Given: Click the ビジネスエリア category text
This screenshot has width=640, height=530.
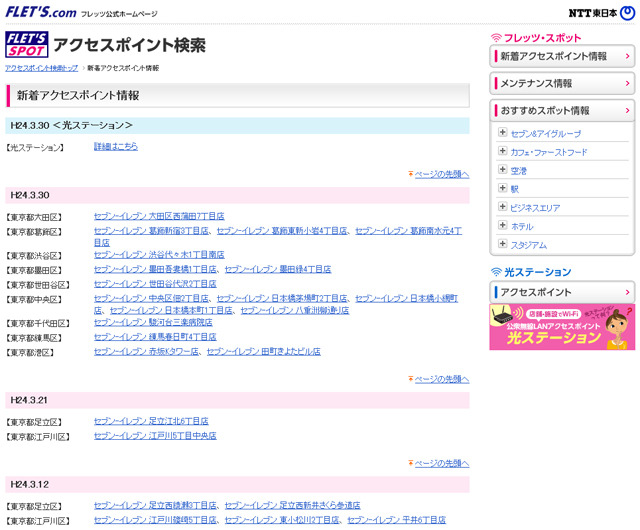Looking at the screenshot, I should click(x=535, y=208).
